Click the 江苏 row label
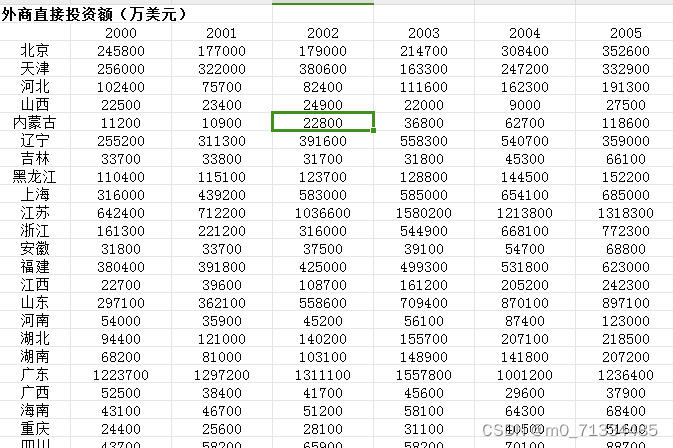This screenshot has width=673, height=448. 35,213
